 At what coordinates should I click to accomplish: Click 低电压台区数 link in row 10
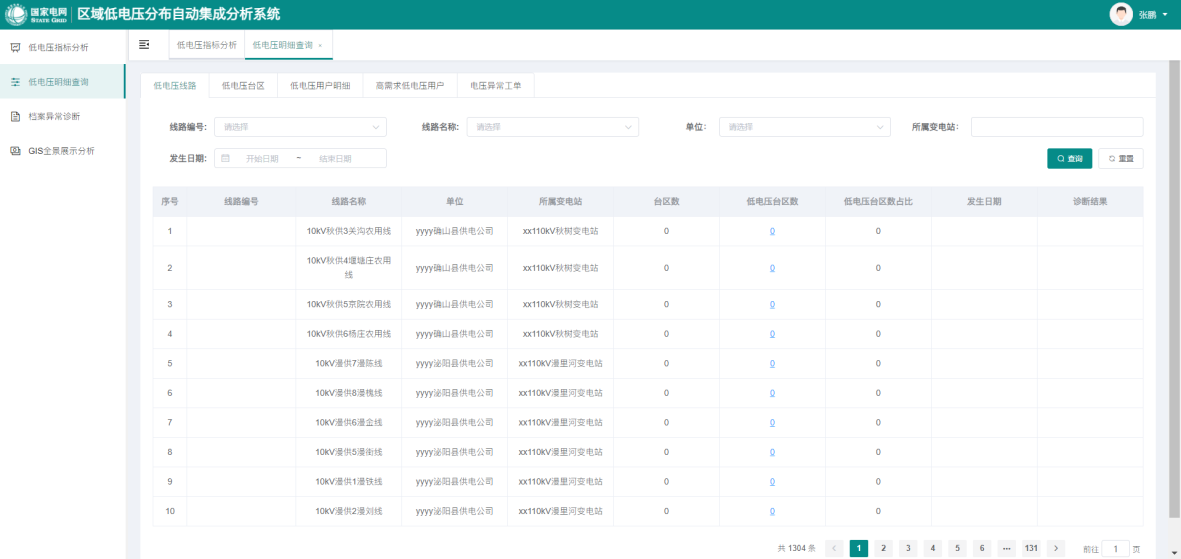(x=772, y=512)
